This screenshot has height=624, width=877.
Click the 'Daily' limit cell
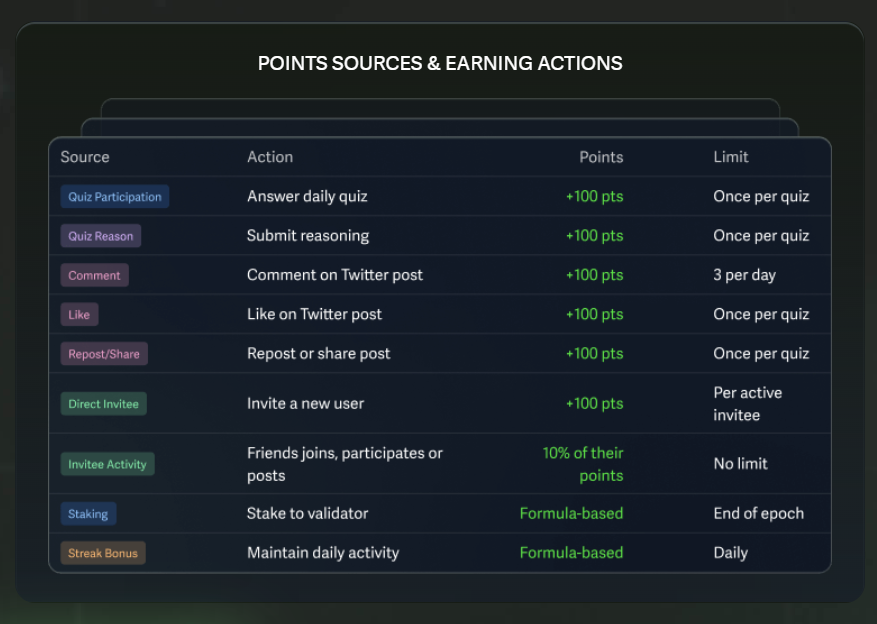[x=730, y=553]
